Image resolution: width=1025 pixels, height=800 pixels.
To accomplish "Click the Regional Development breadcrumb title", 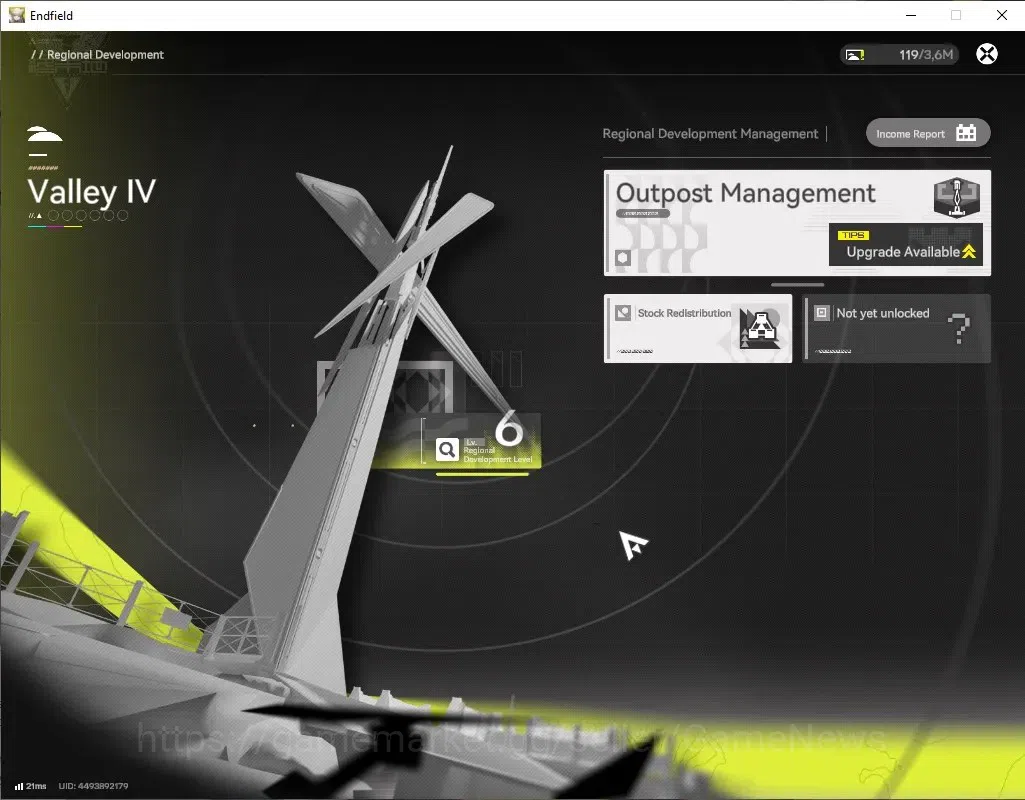I will click(x=105, y=55).
